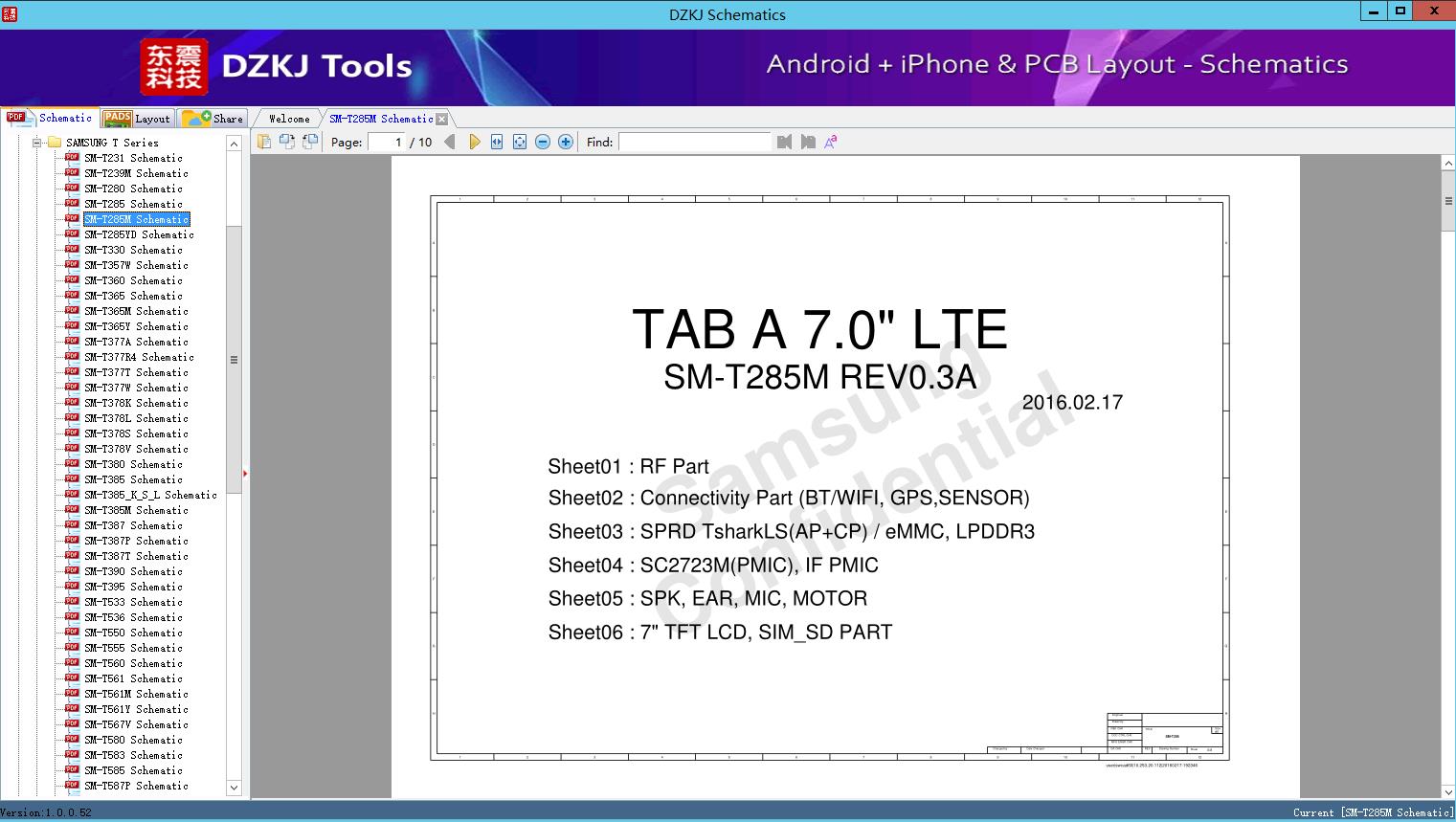Select SM-T365Y Schematic in the tree
Viewport: 1456px width, 822px height.
[136, 326]
